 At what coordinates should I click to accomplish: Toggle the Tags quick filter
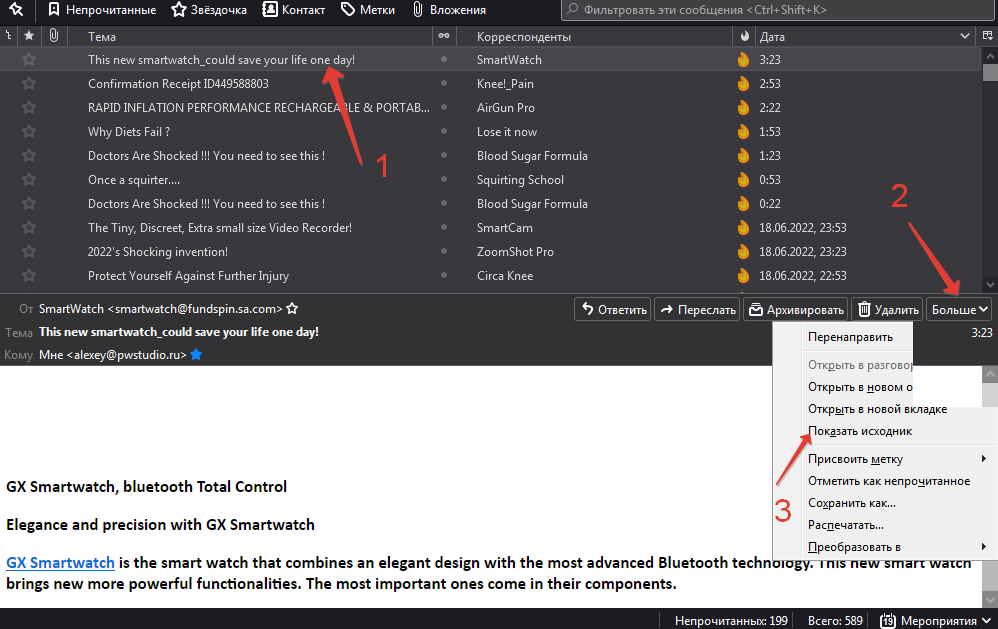pyautogui.click(x=368, y=10)
